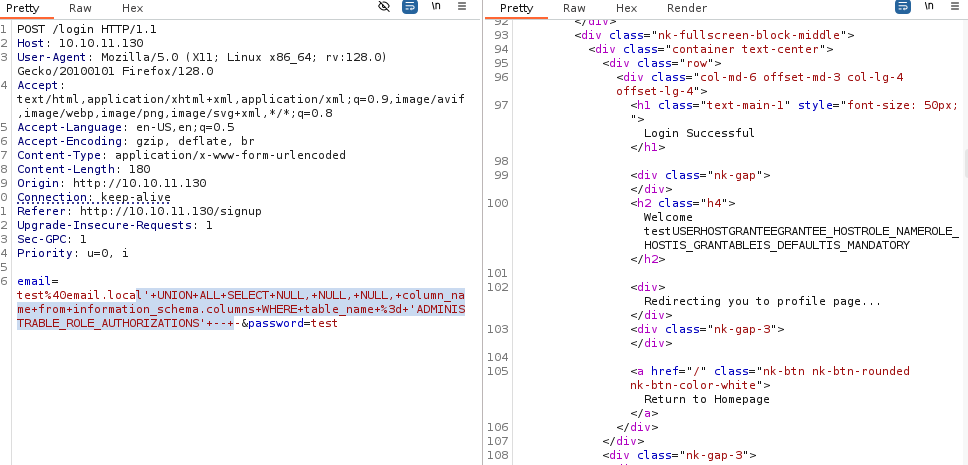Viewport: 968px width, 465px height.
Task: Click the 'email=' parameter name
Action: pos(38,281)
